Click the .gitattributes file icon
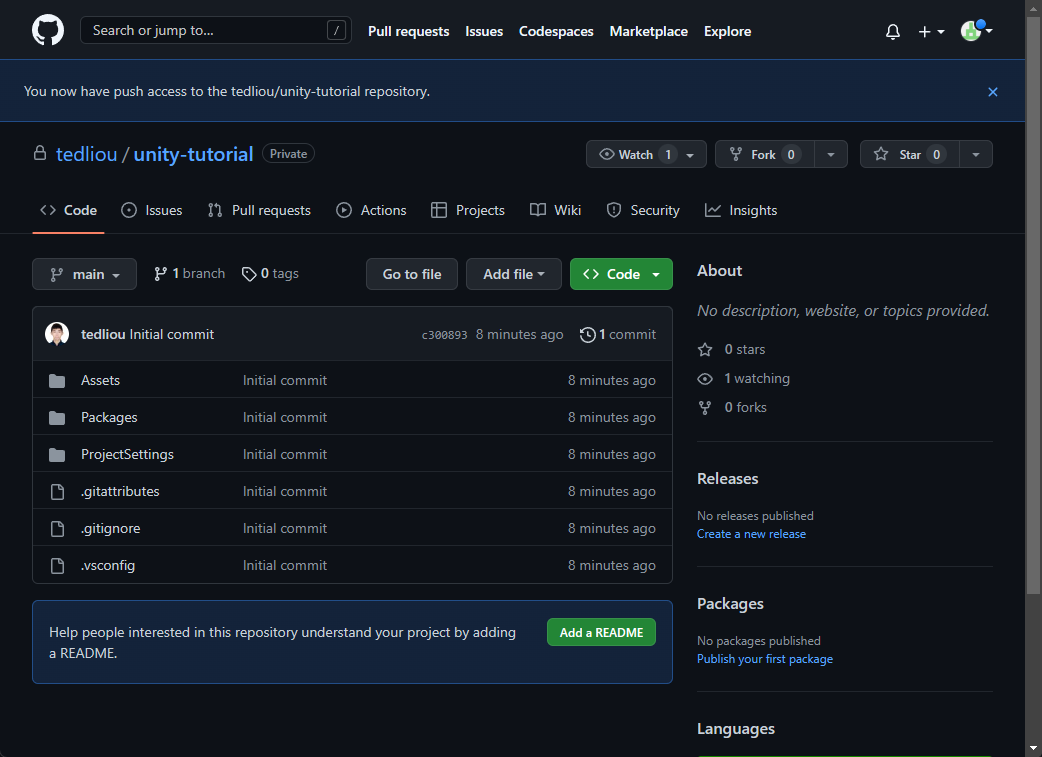The width and height of the screenshot is (1042, 757). point(58,492)
